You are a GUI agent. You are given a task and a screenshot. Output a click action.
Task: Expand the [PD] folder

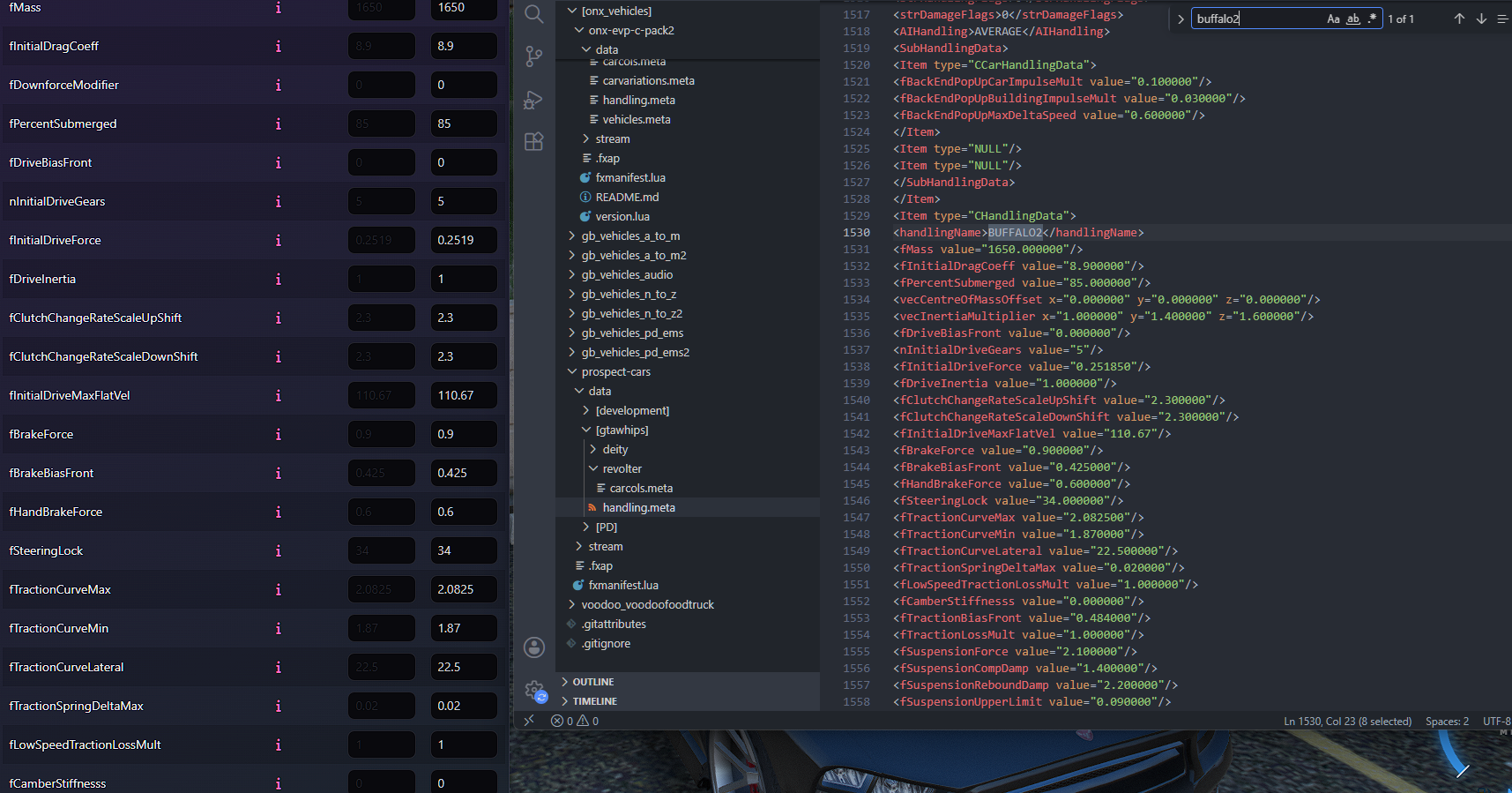(607, 527)
